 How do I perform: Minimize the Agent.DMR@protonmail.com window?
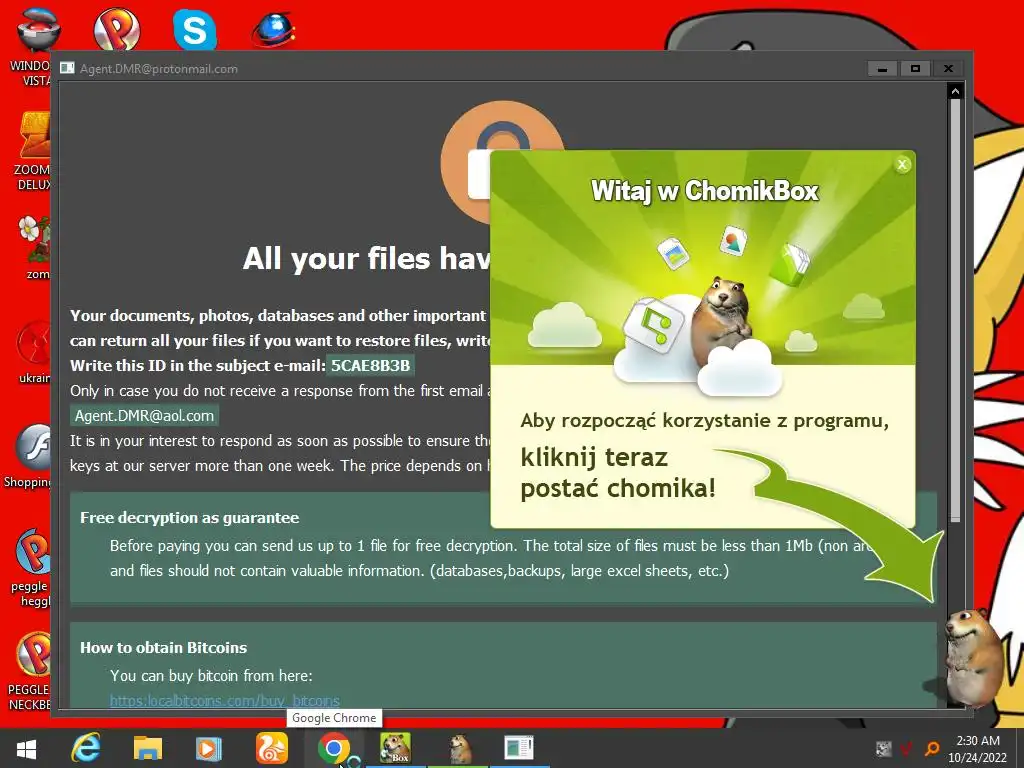882,69
